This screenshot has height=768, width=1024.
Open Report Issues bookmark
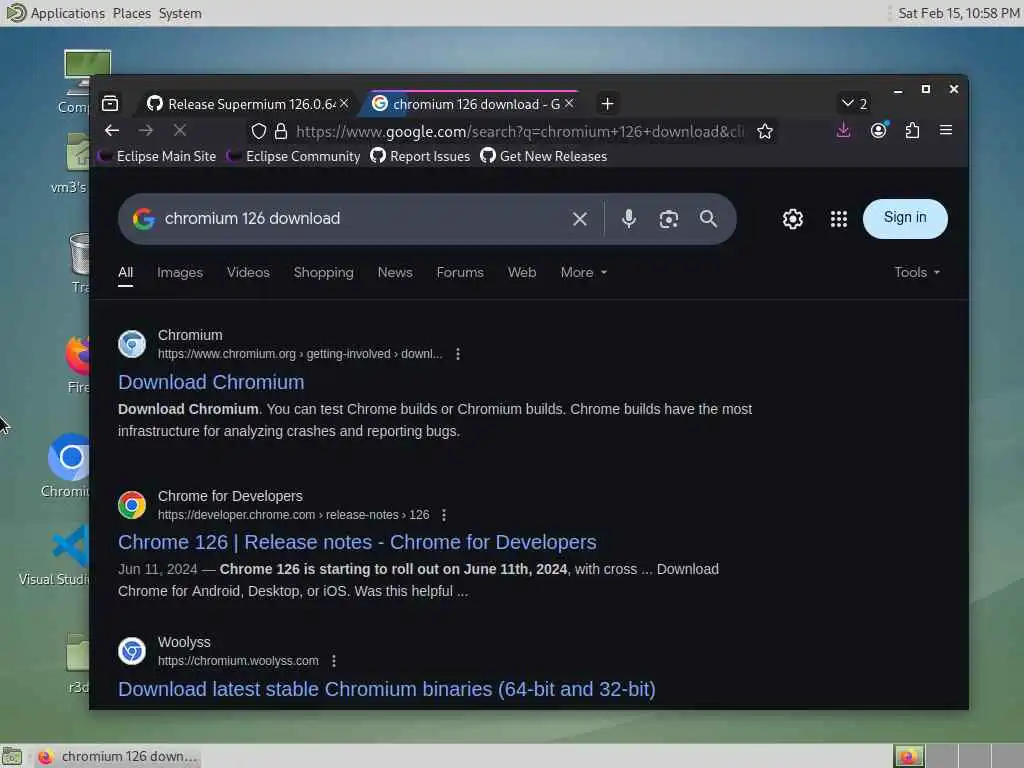(420, 156)
